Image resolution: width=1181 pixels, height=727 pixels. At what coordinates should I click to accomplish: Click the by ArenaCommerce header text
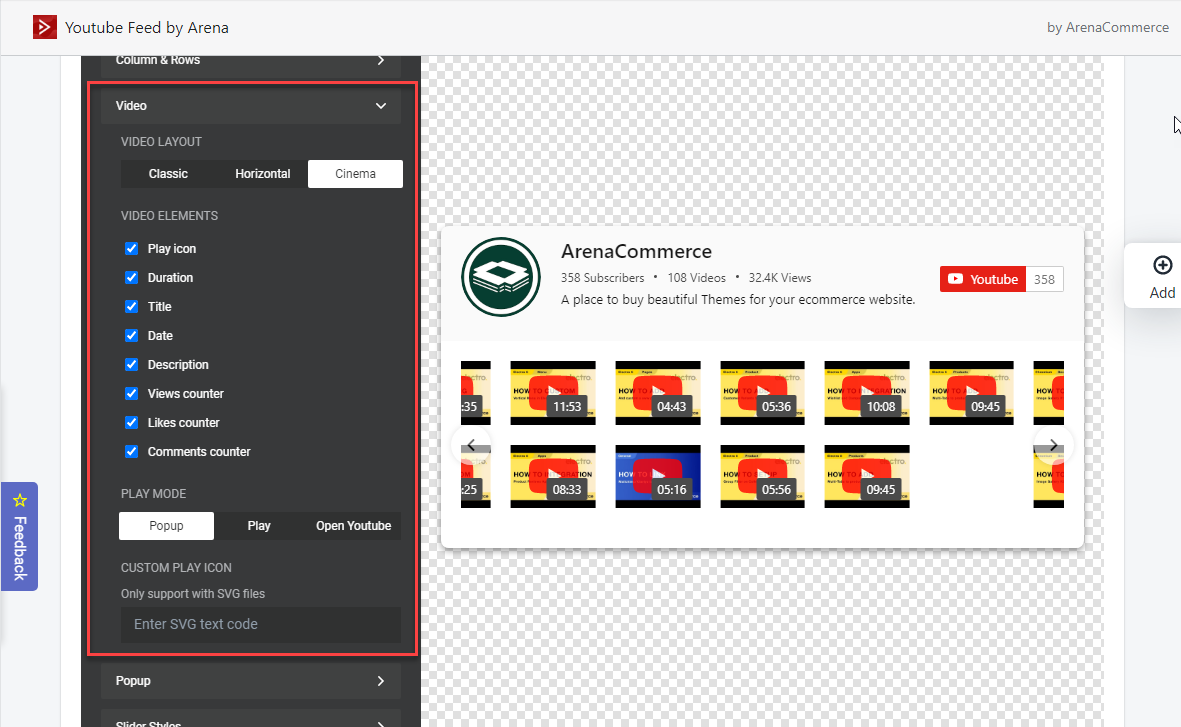1108,27
